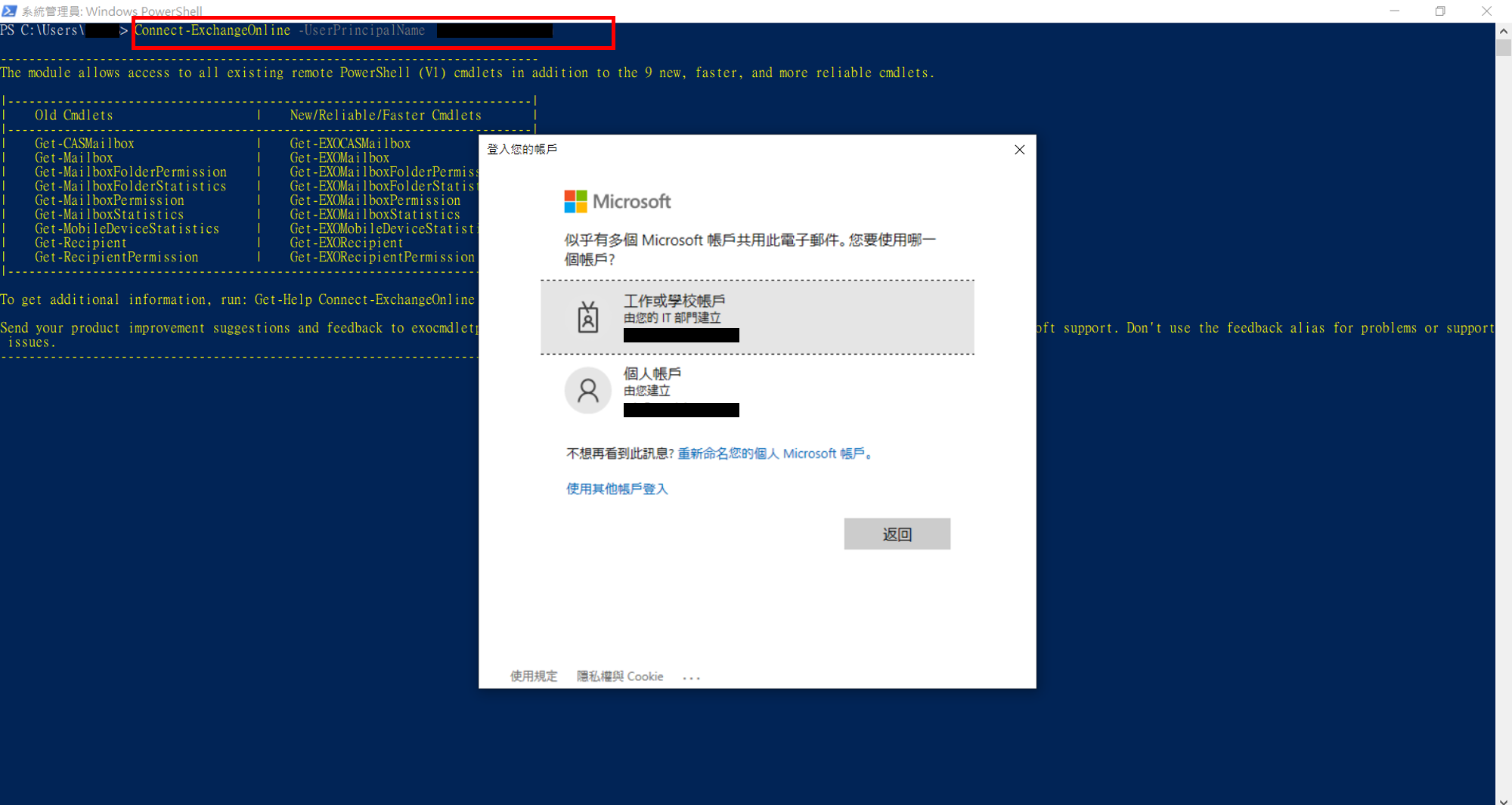1512x805 pixels.
Task: Click the PowerShell vertical scrollbar thumb
Action: [1503, 48]
